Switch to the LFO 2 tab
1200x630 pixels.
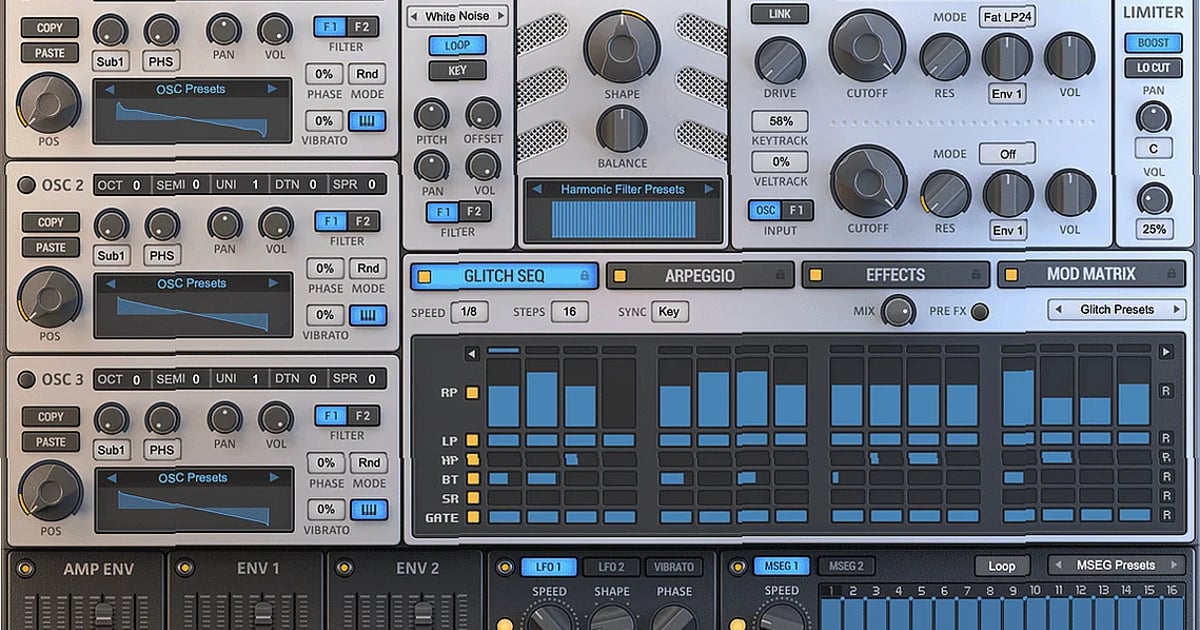[612, 565]
